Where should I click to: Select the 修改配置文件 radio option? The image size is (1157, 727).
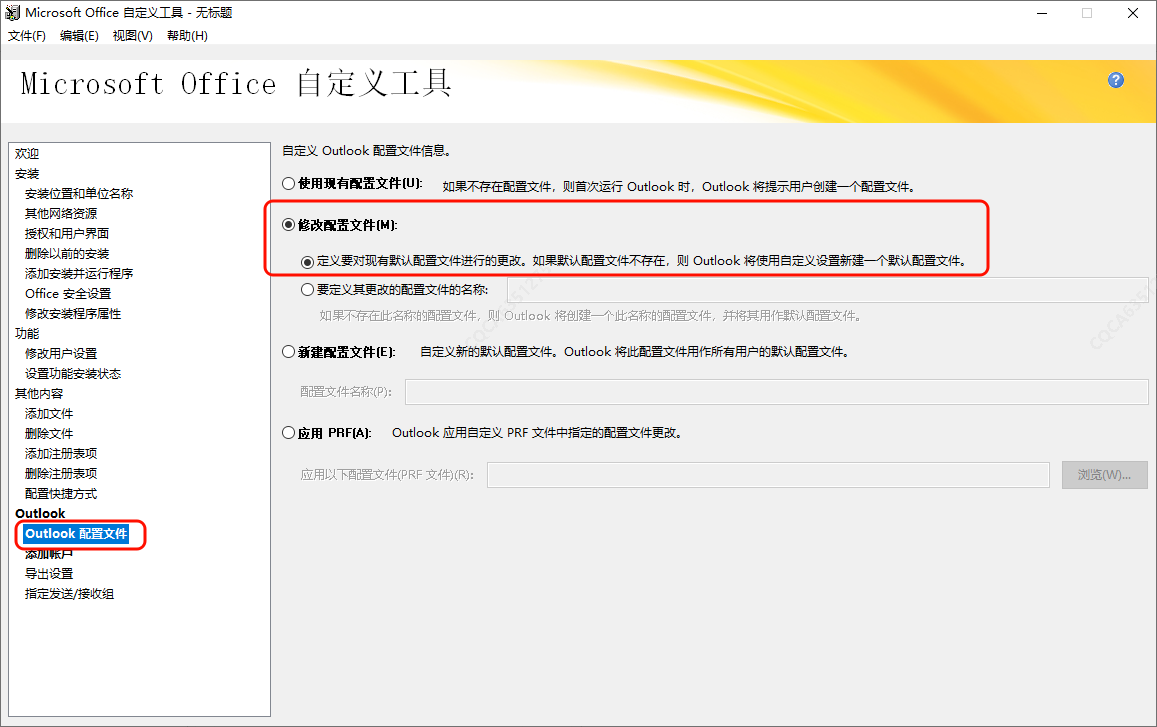(289, 226)
